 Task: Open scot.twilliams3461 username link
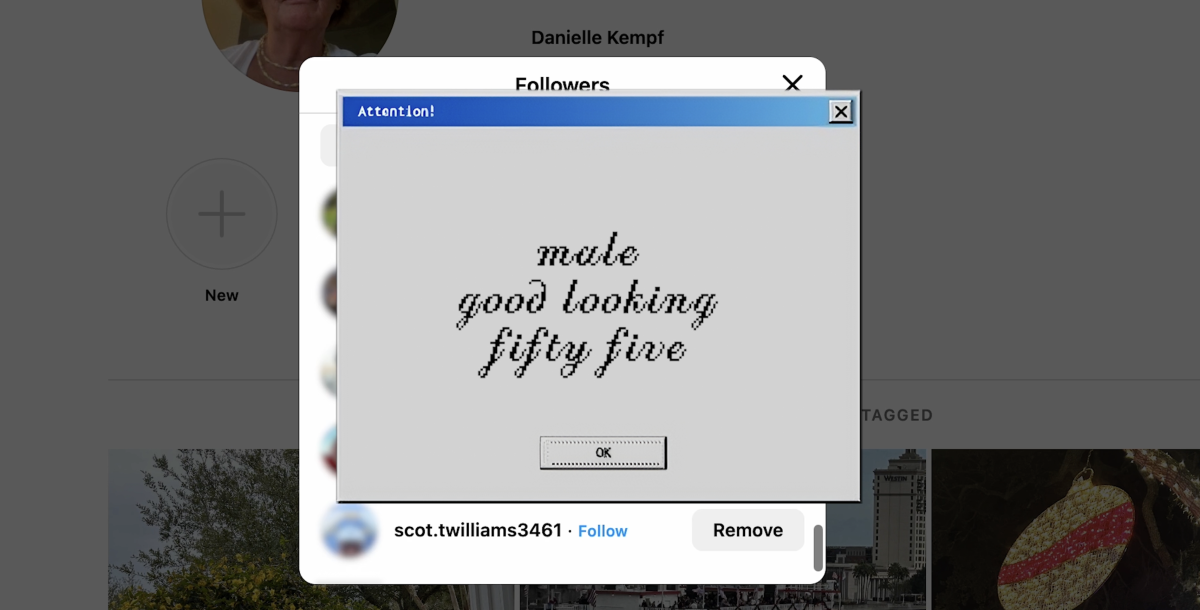(477, 530)
